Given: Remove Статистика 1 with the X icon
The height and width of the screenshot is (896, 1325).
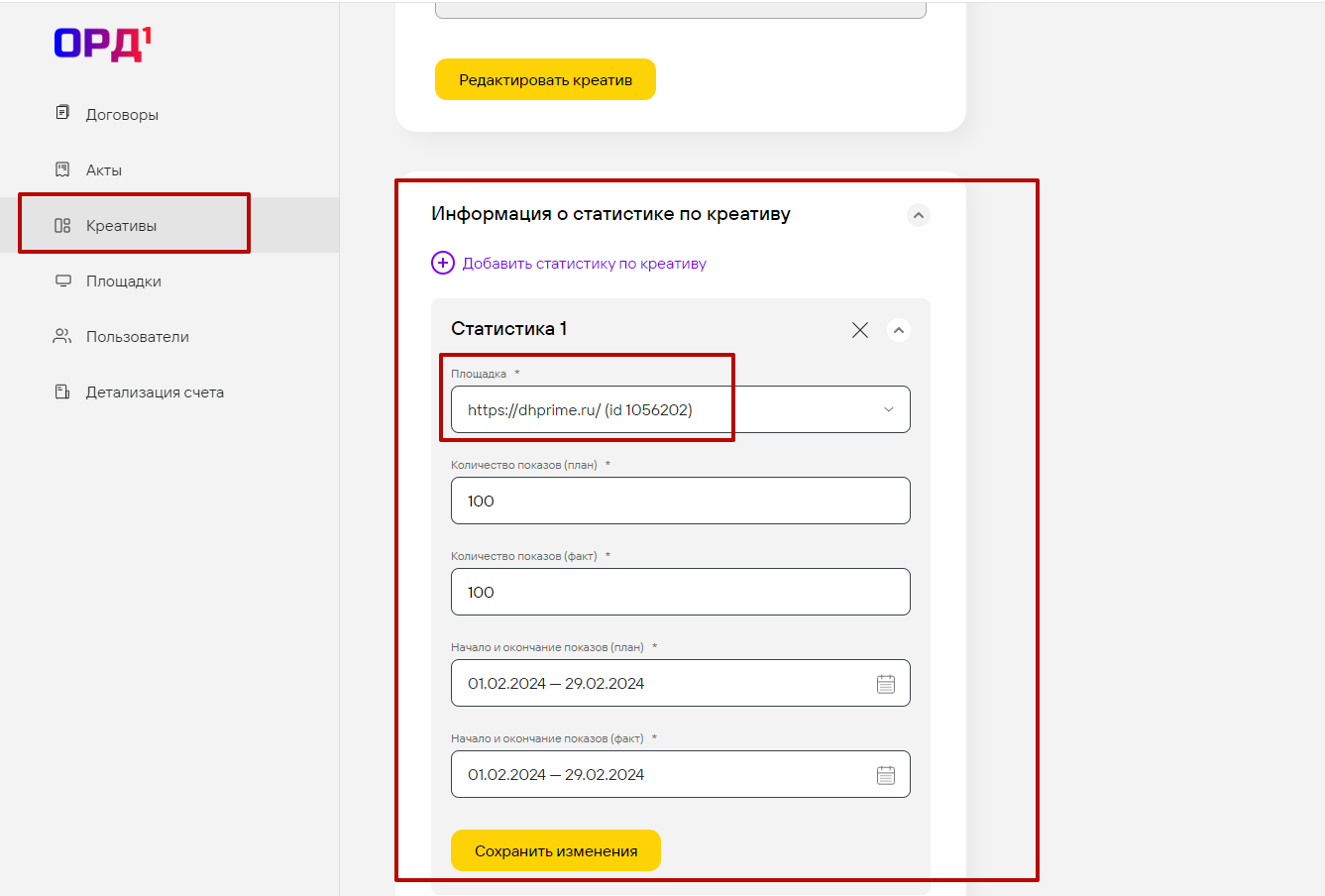Looking at the screenshot, I should tap(860, 330).
